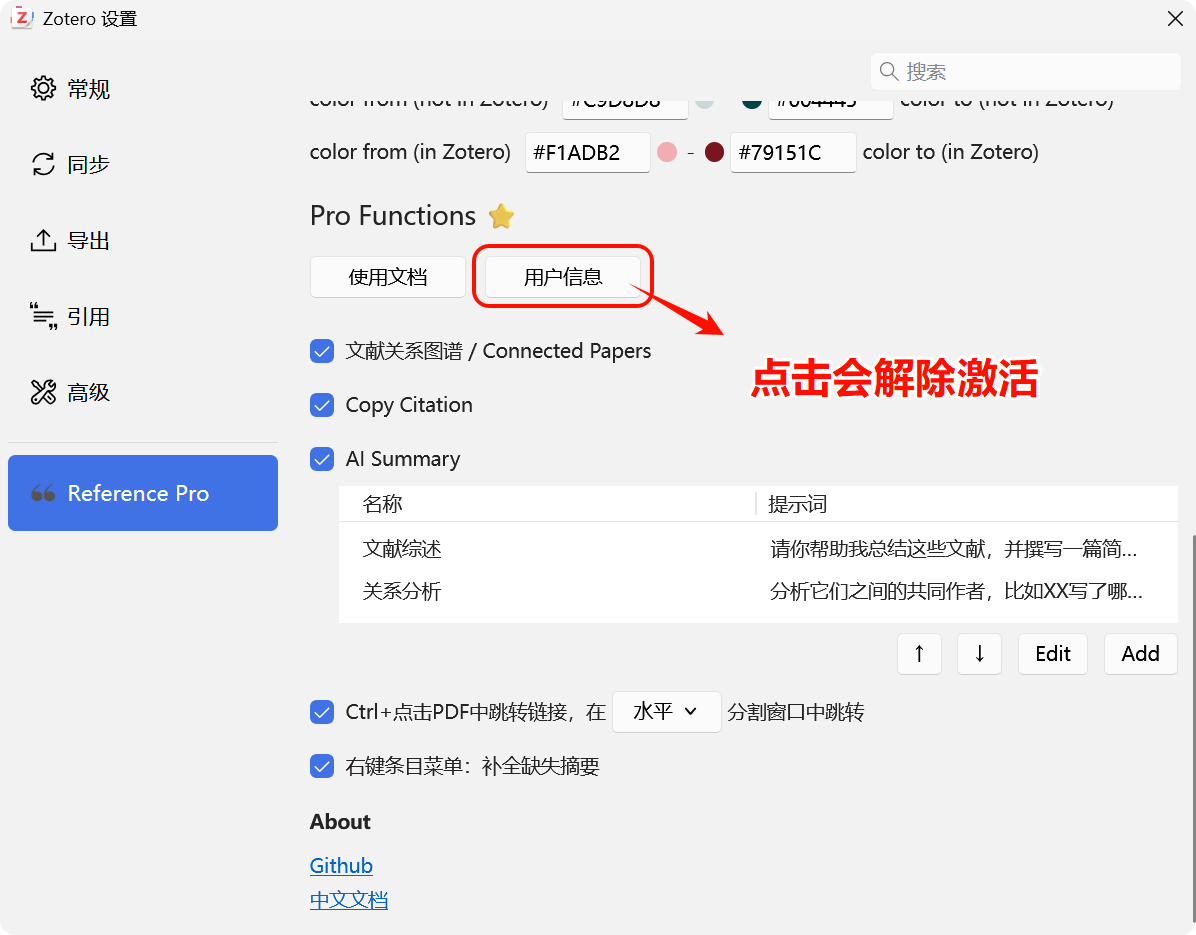Image resolution: width=1196 pixels, height=935 pixels.
Task: Click the 名称 column header
Action: [547, 504]
